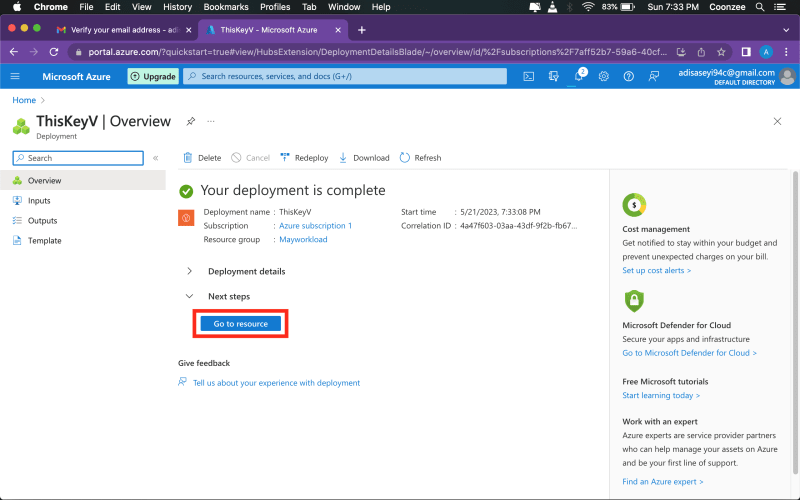Reload the page in Chrome

pyautogui.click(x=54, y=52)
